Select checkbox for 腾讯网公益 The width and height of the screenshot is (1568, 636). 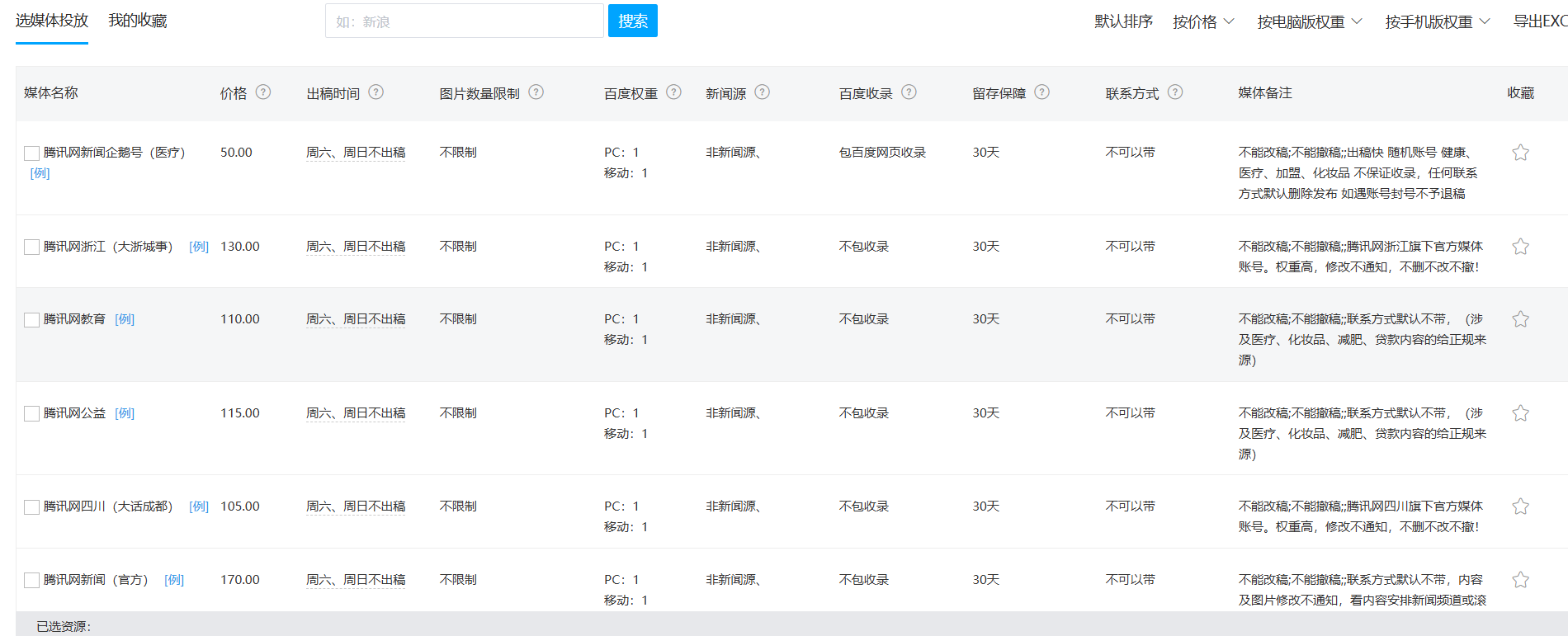(x=31, y=414)
